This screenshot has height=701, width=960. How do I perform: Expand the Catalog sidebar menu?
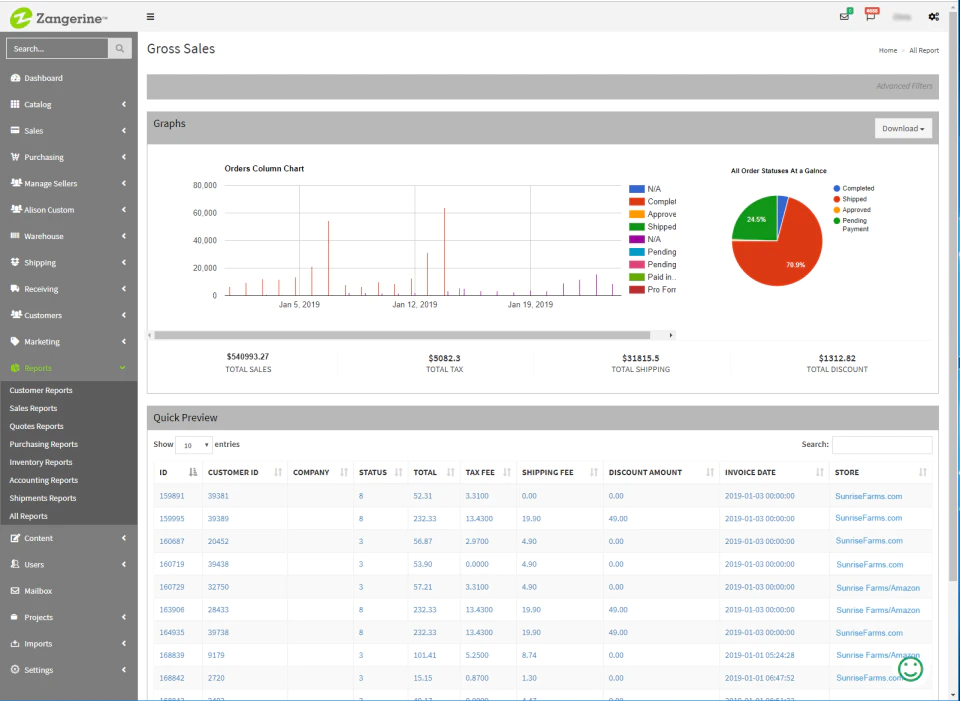pos(69,104)
